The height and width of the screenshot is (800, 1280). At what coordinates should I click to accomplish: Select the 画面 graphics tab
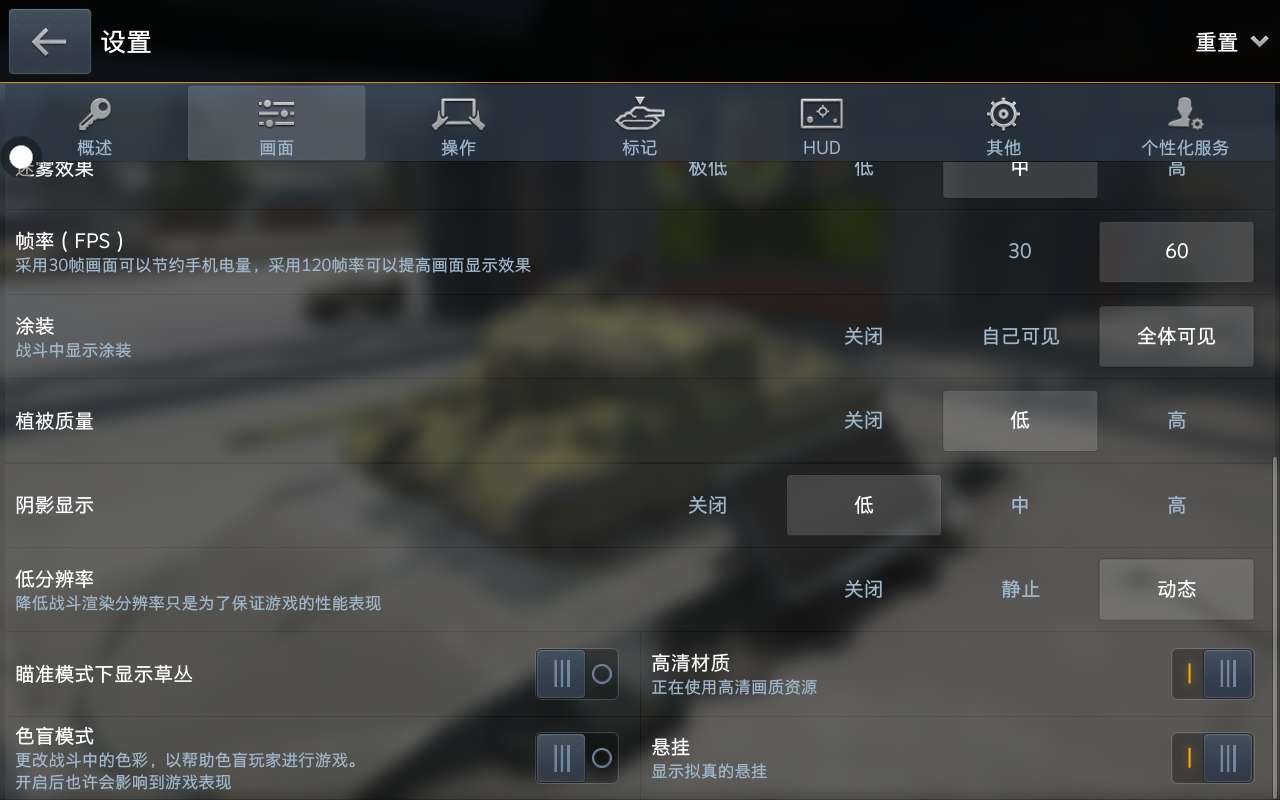click(x=277, y=123)
